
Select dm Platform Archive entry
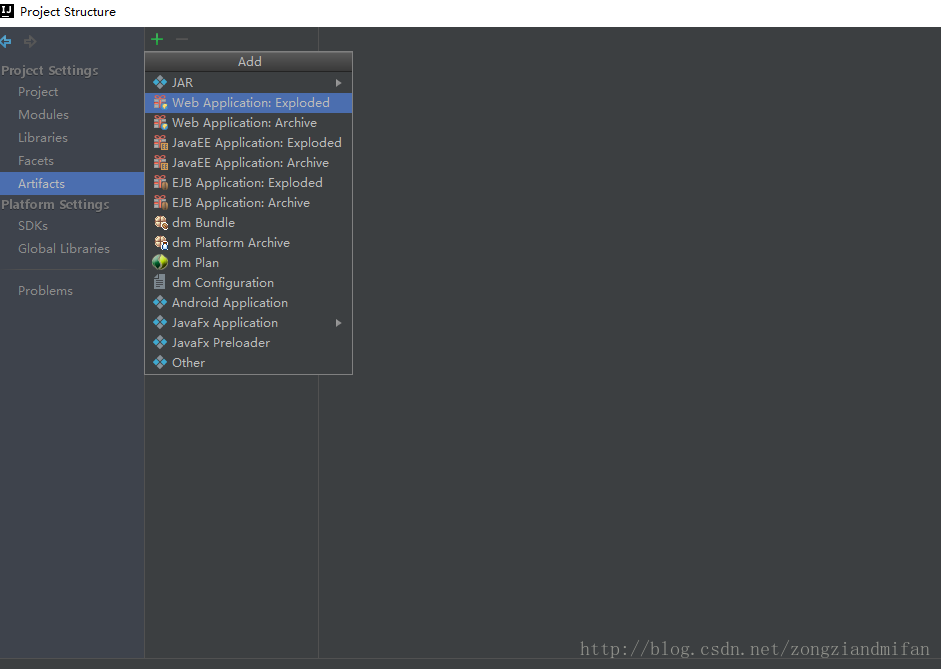248,242
